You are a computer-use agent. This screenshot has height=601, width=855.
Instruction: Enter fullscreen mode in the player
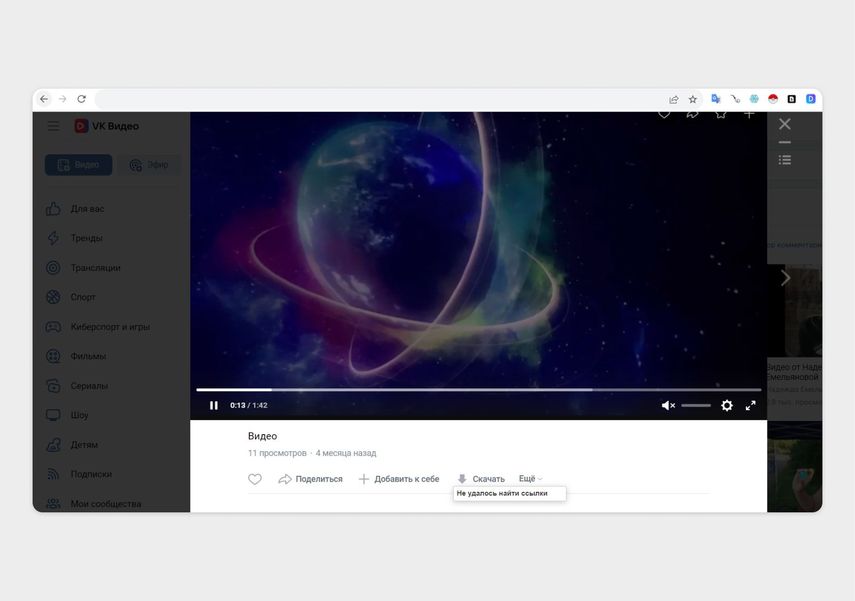click(751, 405)
